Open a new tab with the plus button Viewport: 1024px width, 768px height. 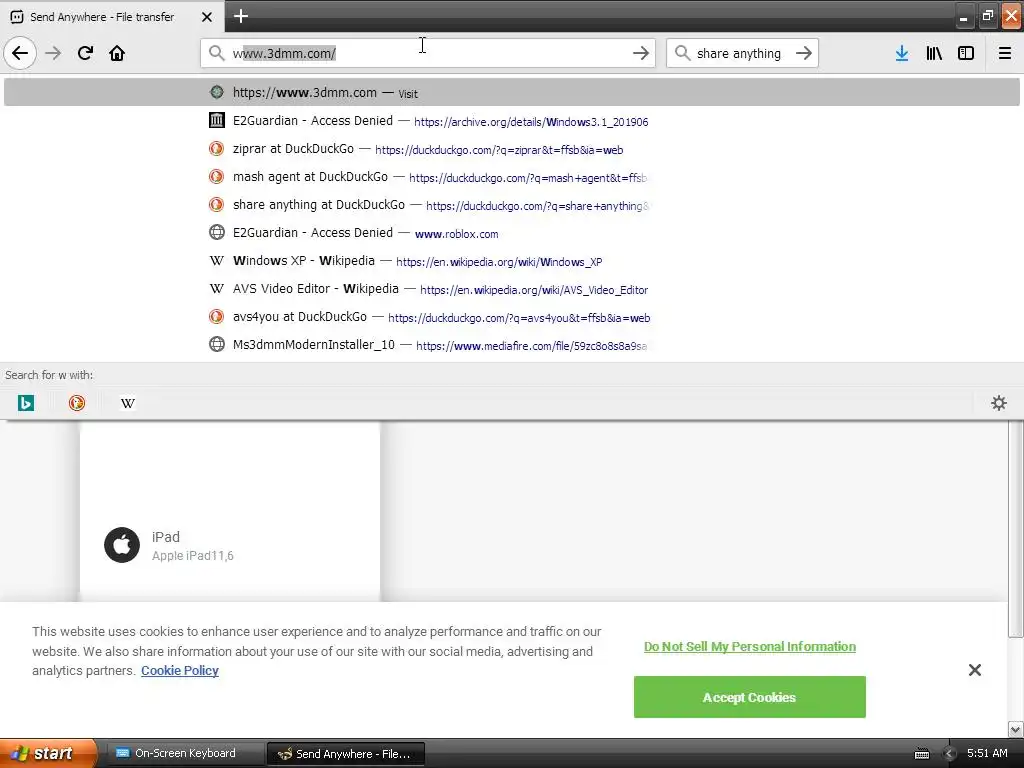241,16
